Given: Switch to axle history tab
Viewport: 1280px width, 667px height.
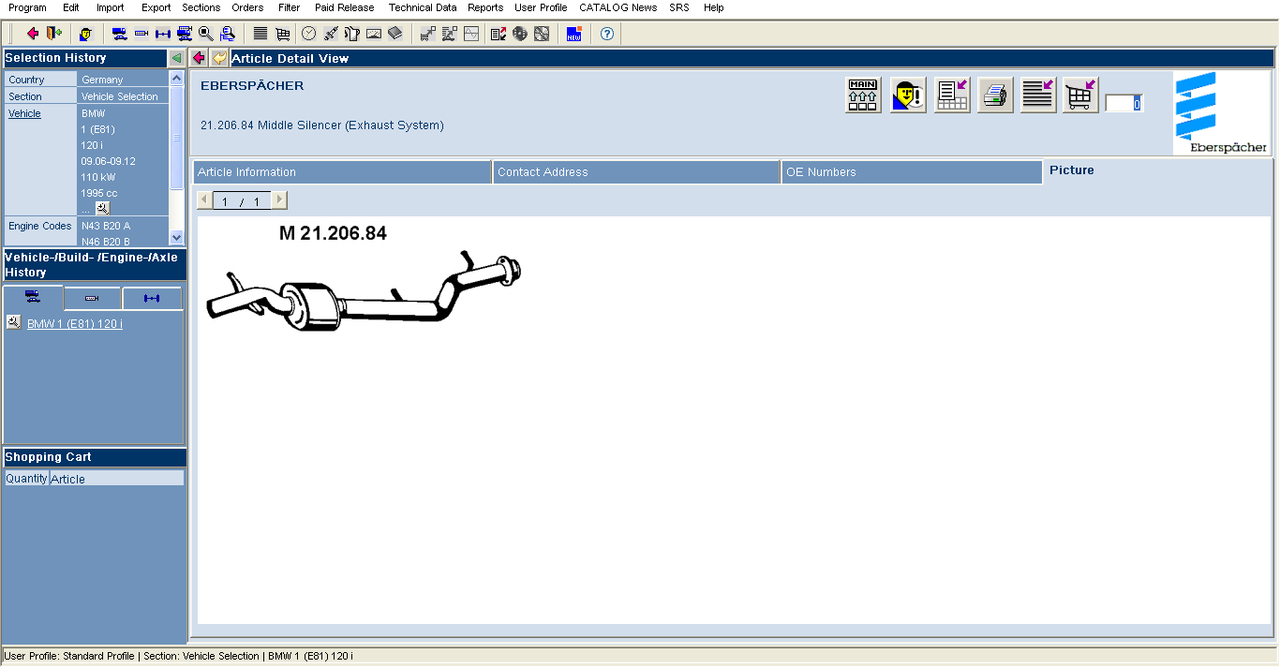Looking at the screenshot, I should [x=152, y=297].
